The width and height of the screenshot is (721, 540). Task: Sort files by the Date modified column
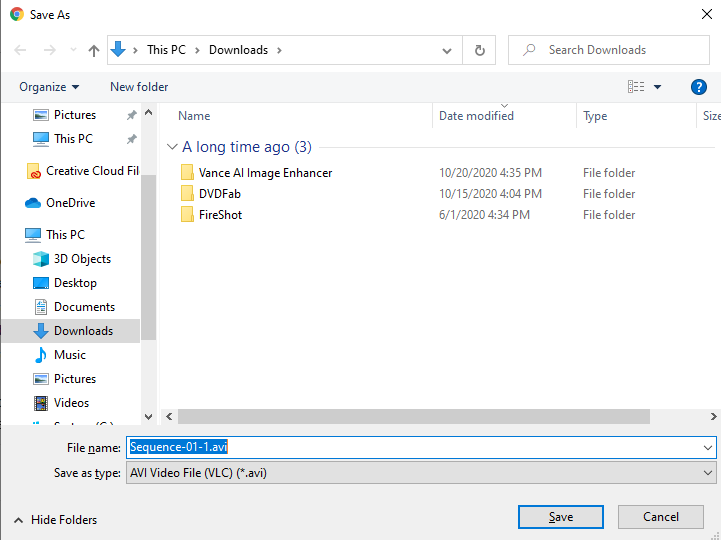pyautogui.click(x=476, y=116)
